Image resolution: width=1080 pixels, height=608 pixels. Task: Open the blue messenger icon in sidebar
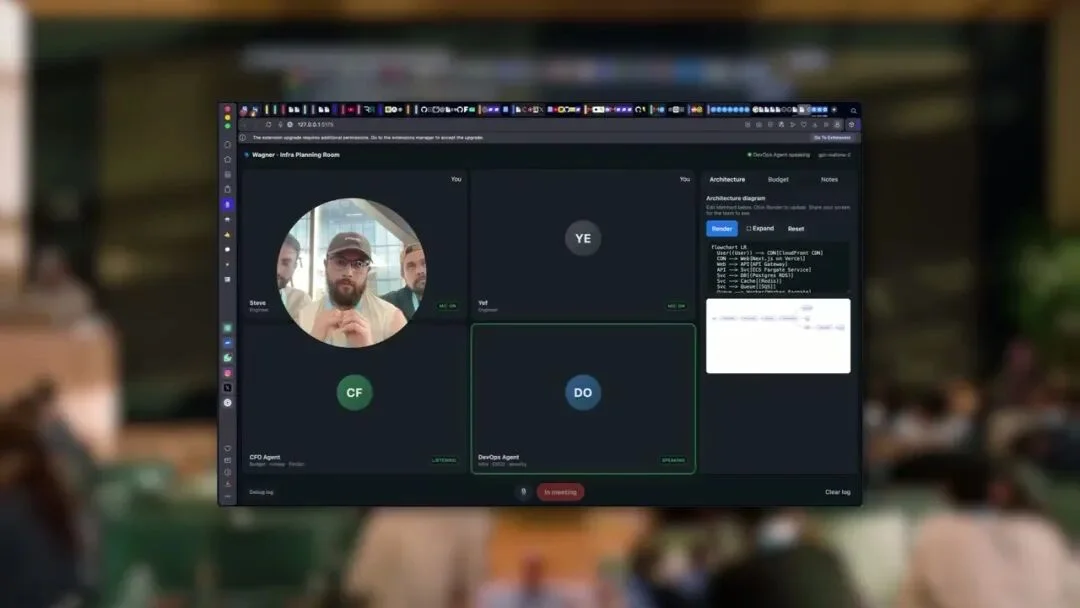(227, 343)
